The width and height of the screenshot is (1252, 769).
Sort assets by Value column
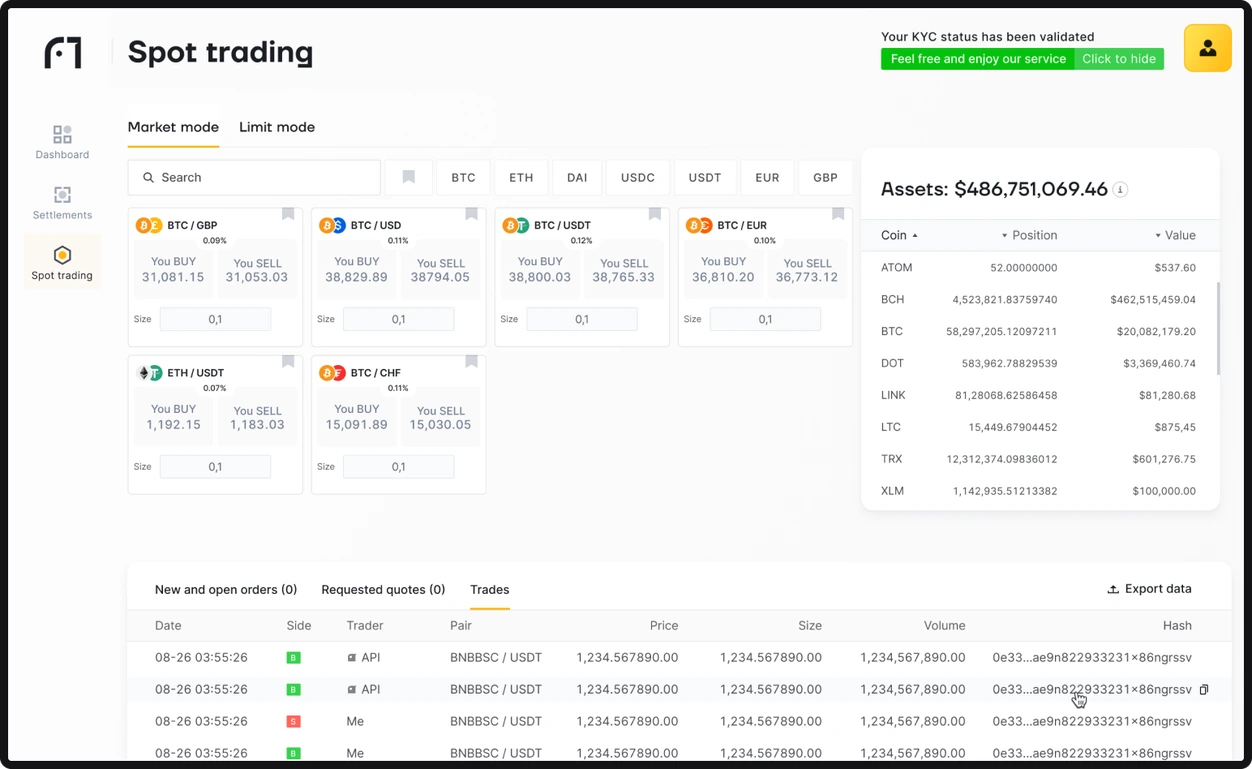[x=1175, y=235]
